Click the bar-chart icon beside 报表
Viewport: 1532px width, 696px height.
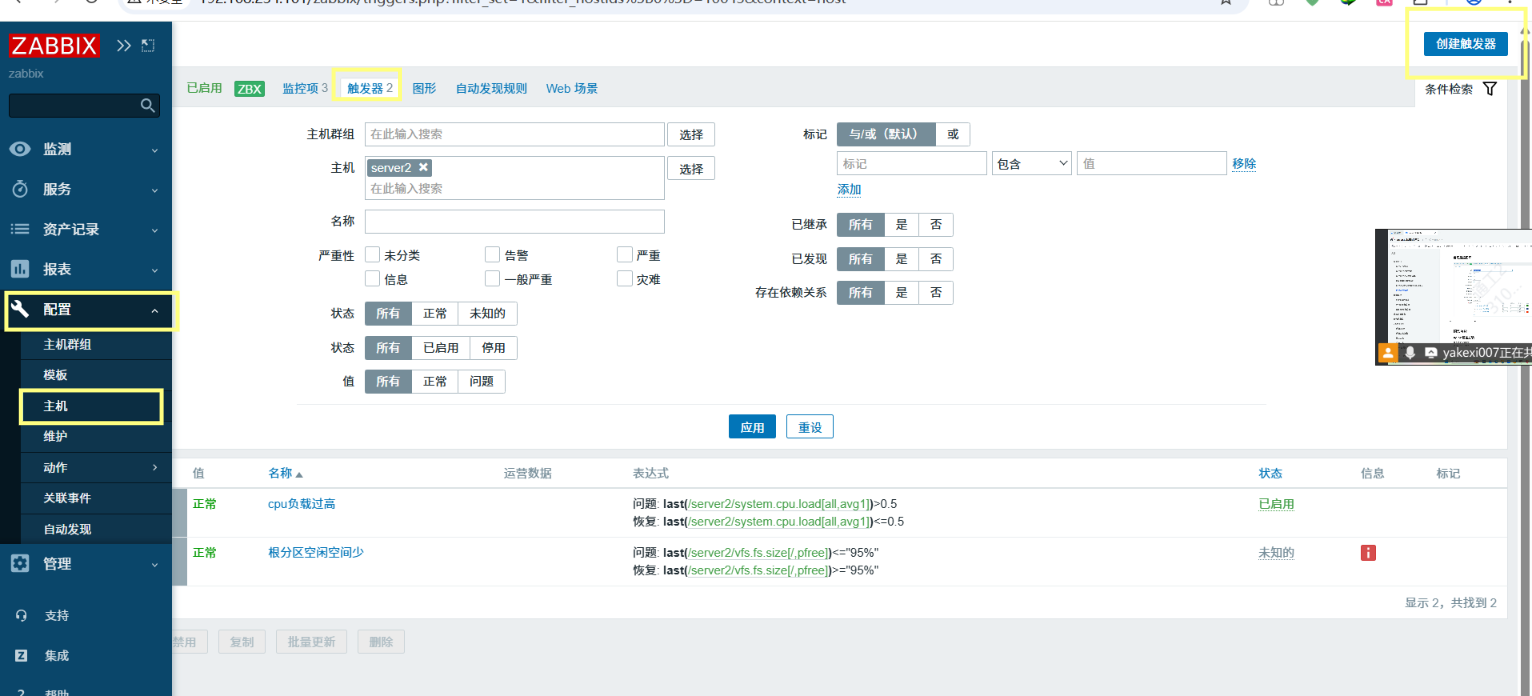coord(20,269)
